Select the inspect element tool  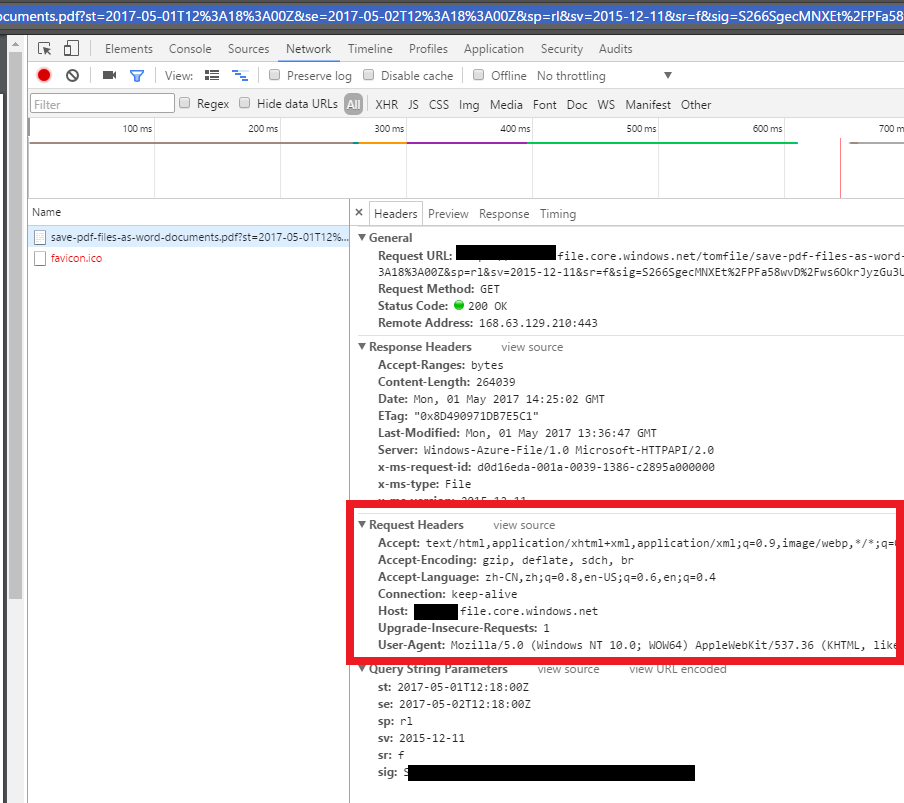pos(43,48)
